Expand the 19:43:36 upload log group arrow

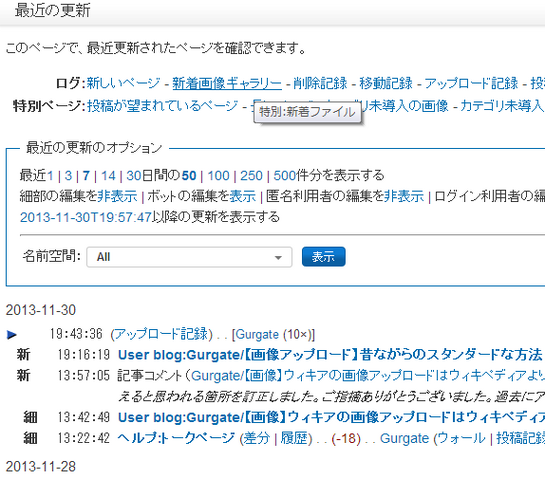[x=12, y=335]
